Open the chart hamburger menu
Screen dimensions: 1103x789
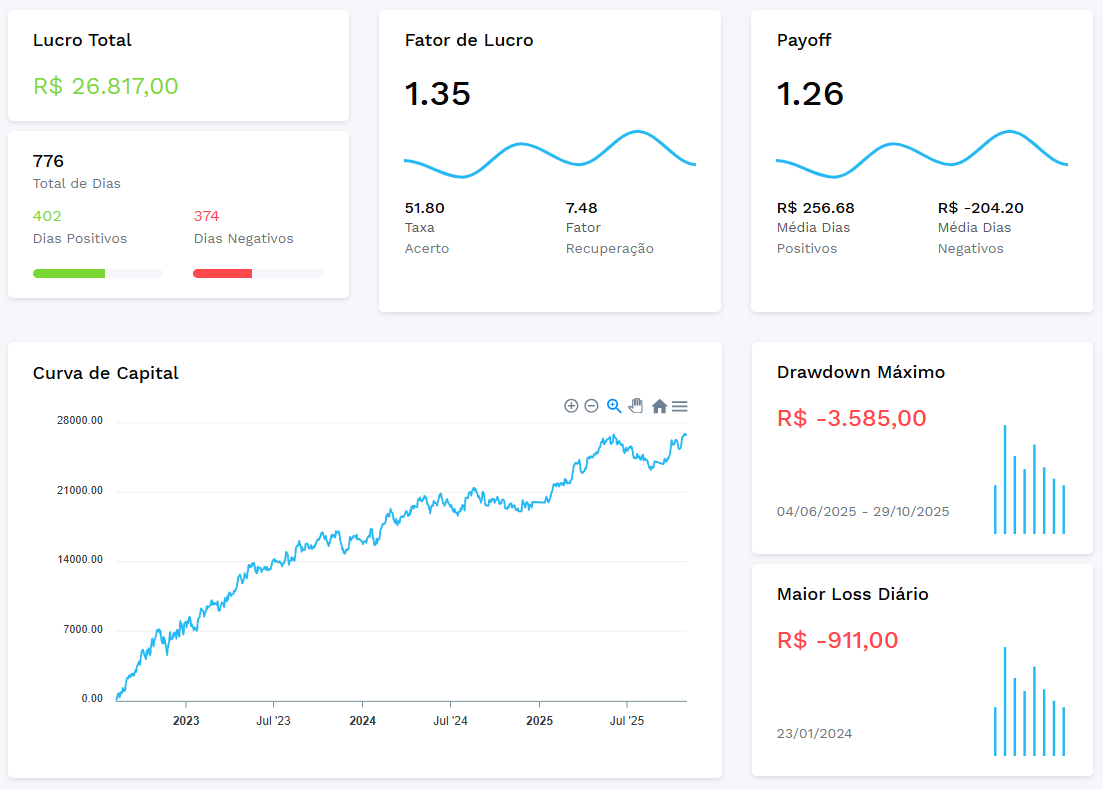tap(680, 406)
